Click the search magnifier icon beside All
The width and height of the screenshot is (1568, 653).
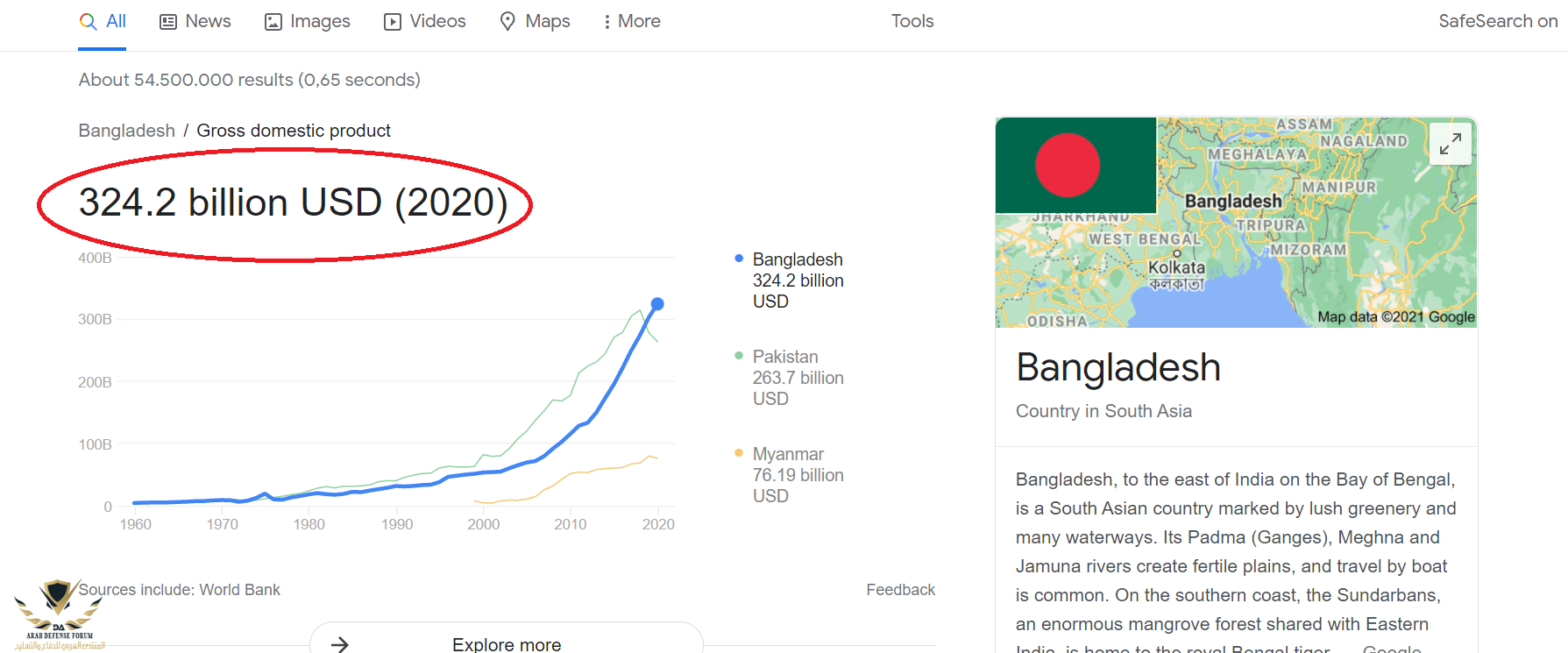pos(88,21)
